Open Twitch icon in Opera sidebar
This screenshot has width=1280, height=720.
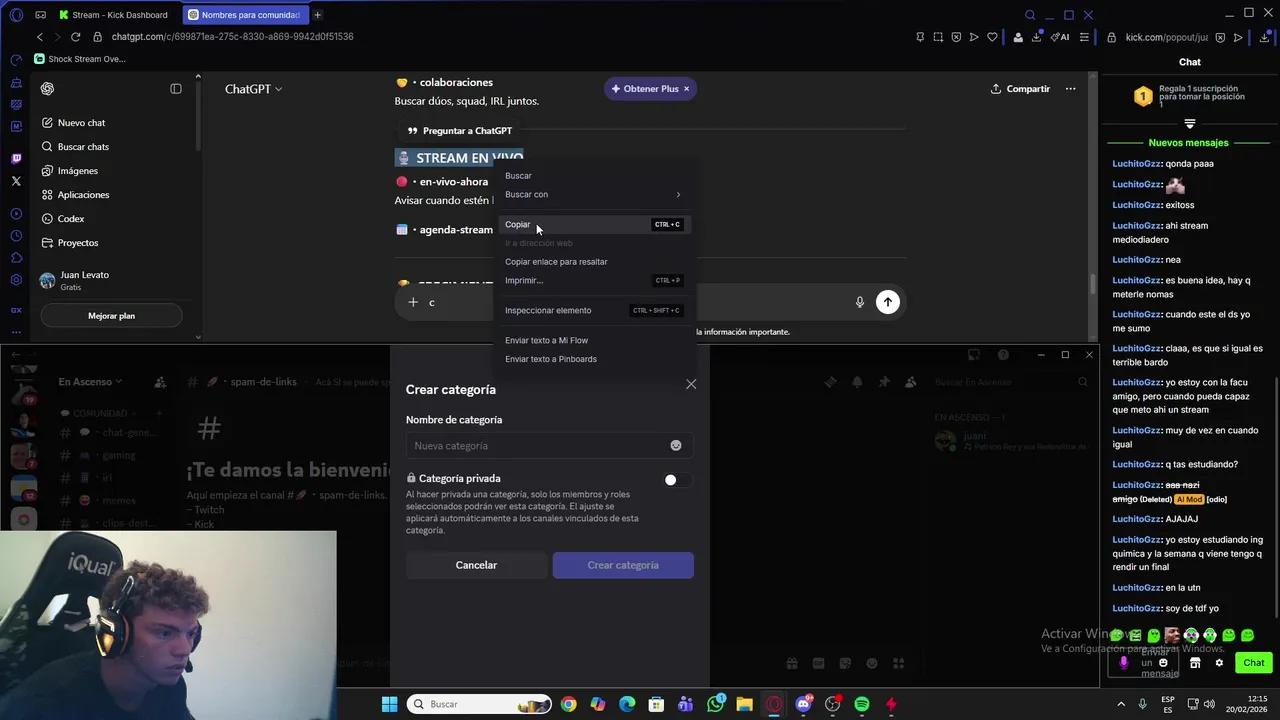[16, 158]
